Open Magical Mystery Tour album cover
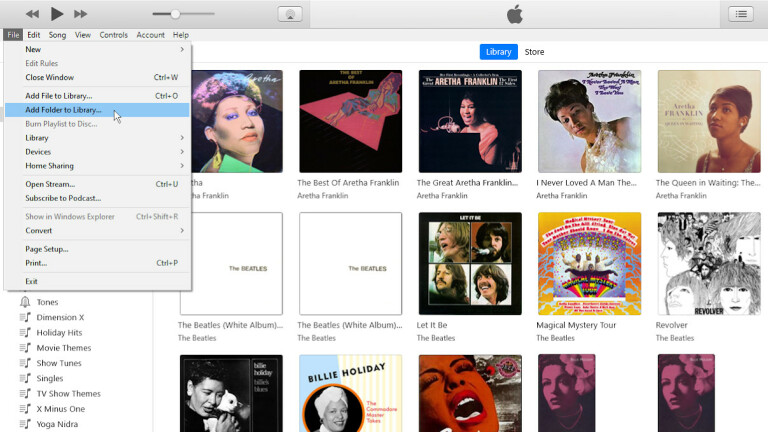This screenshot has width=768, height=432. [590, 264]
